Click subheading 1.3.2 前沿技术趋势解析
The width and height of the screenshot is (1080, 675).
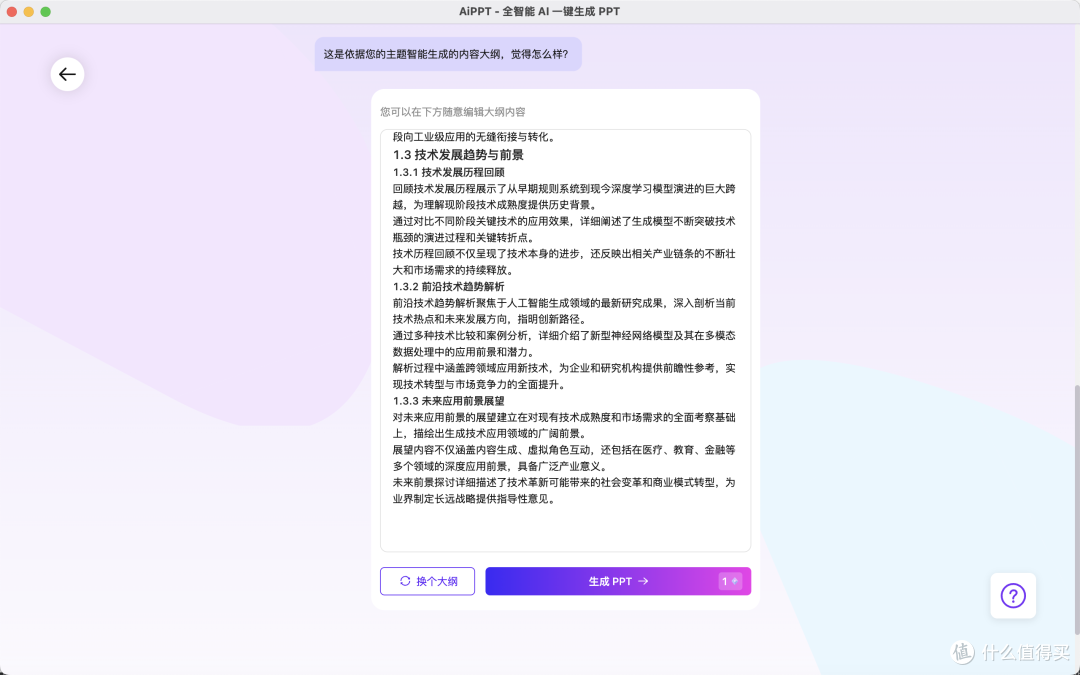pos(448,287)
